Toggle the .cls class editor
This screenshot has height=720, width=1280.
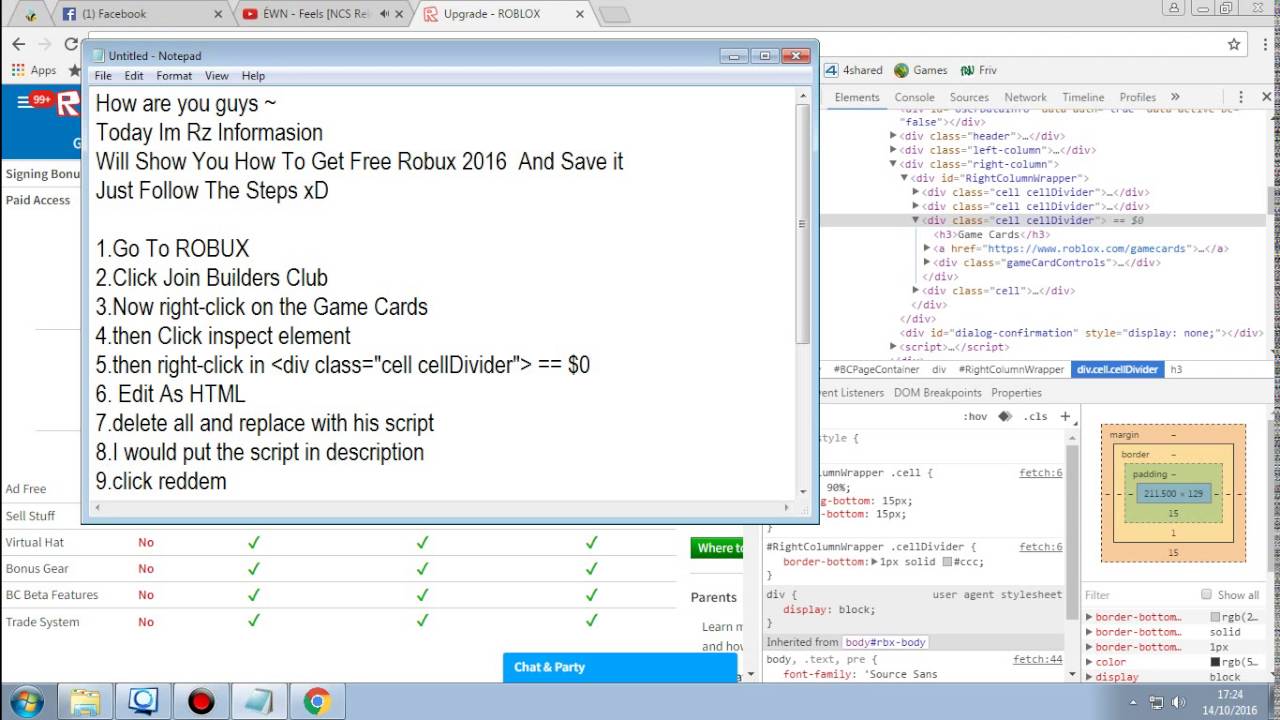(x=1036, y=416)
